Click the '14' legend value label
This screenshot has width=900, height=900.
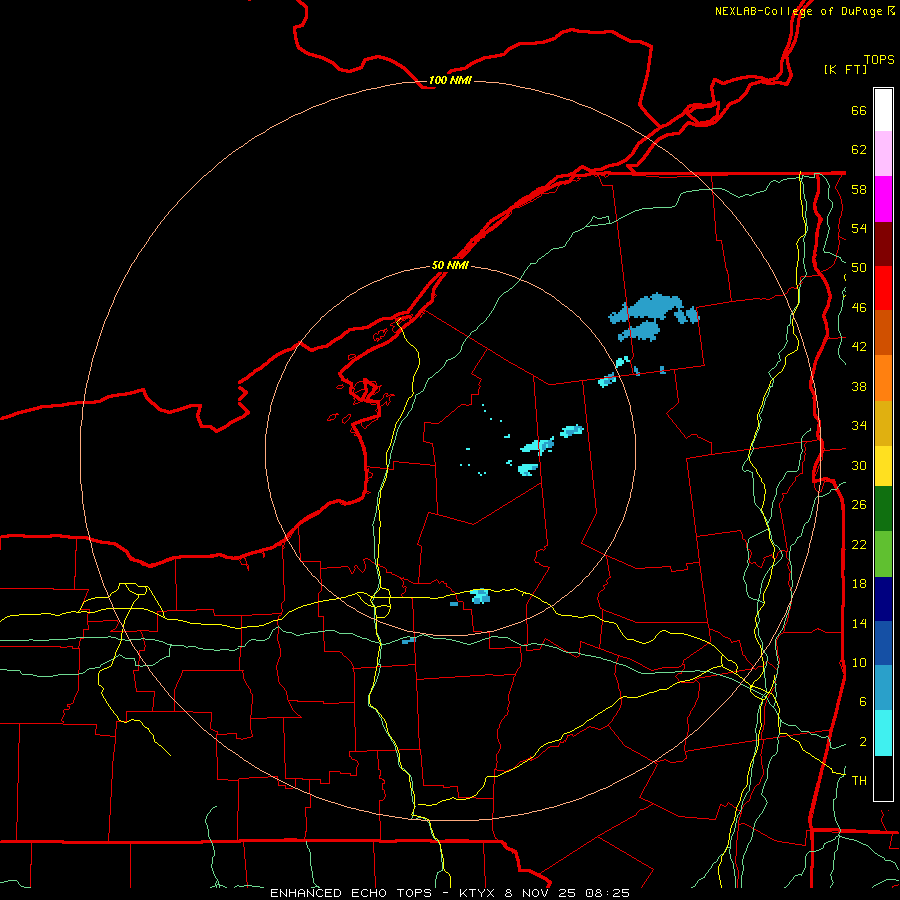(x=859, y=623)
